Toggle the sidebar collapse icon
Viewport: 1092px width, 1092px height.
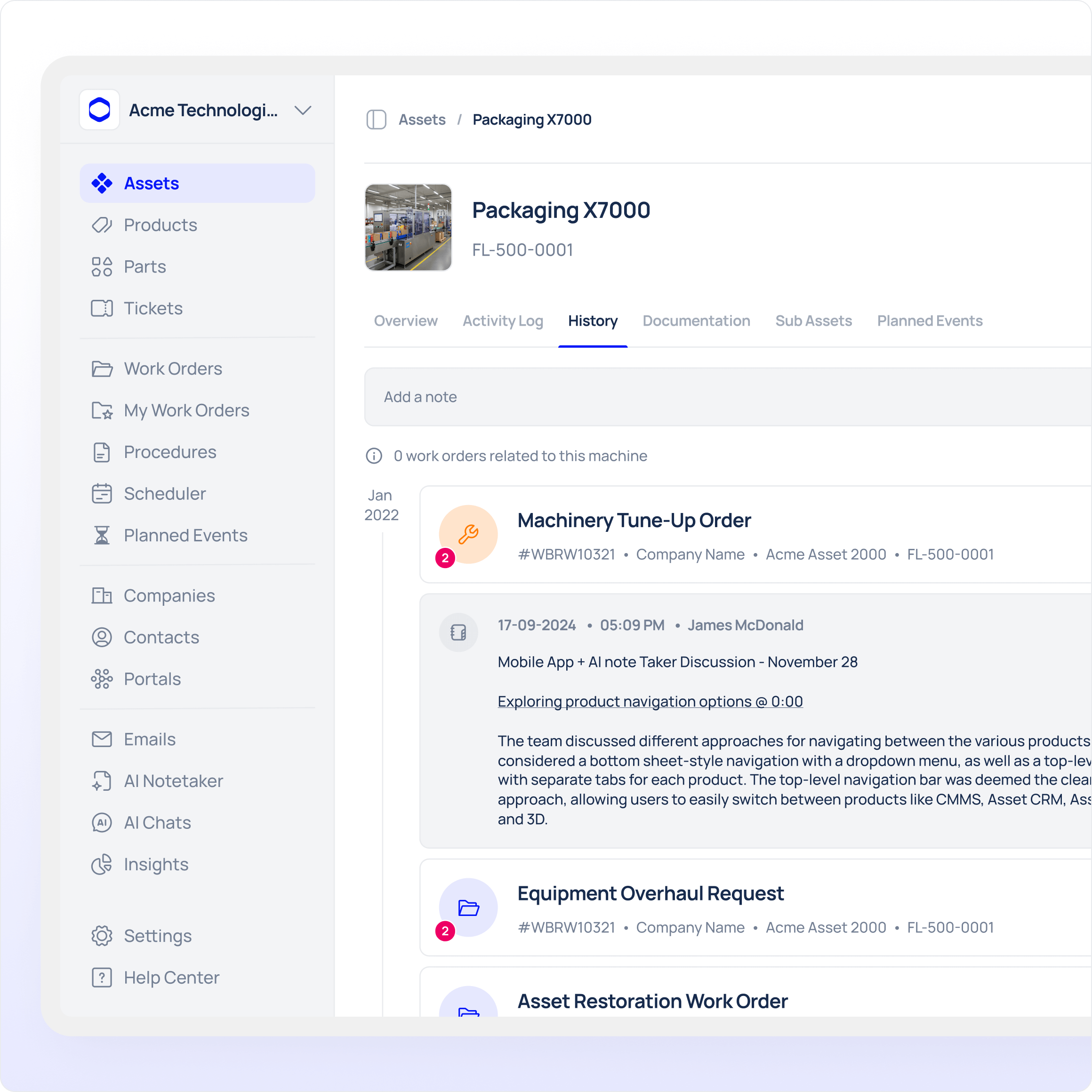[376, 120]
